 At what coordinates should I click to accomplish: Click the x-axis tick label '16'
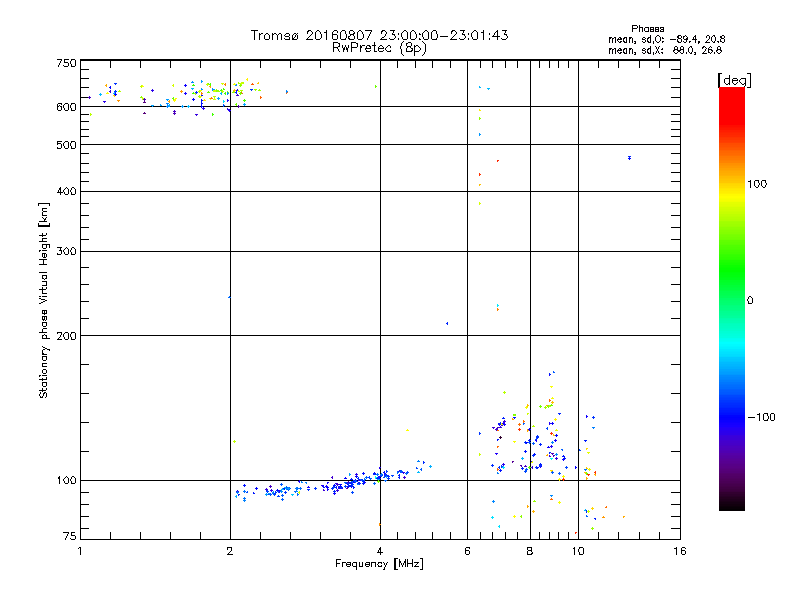coord(680,551)
